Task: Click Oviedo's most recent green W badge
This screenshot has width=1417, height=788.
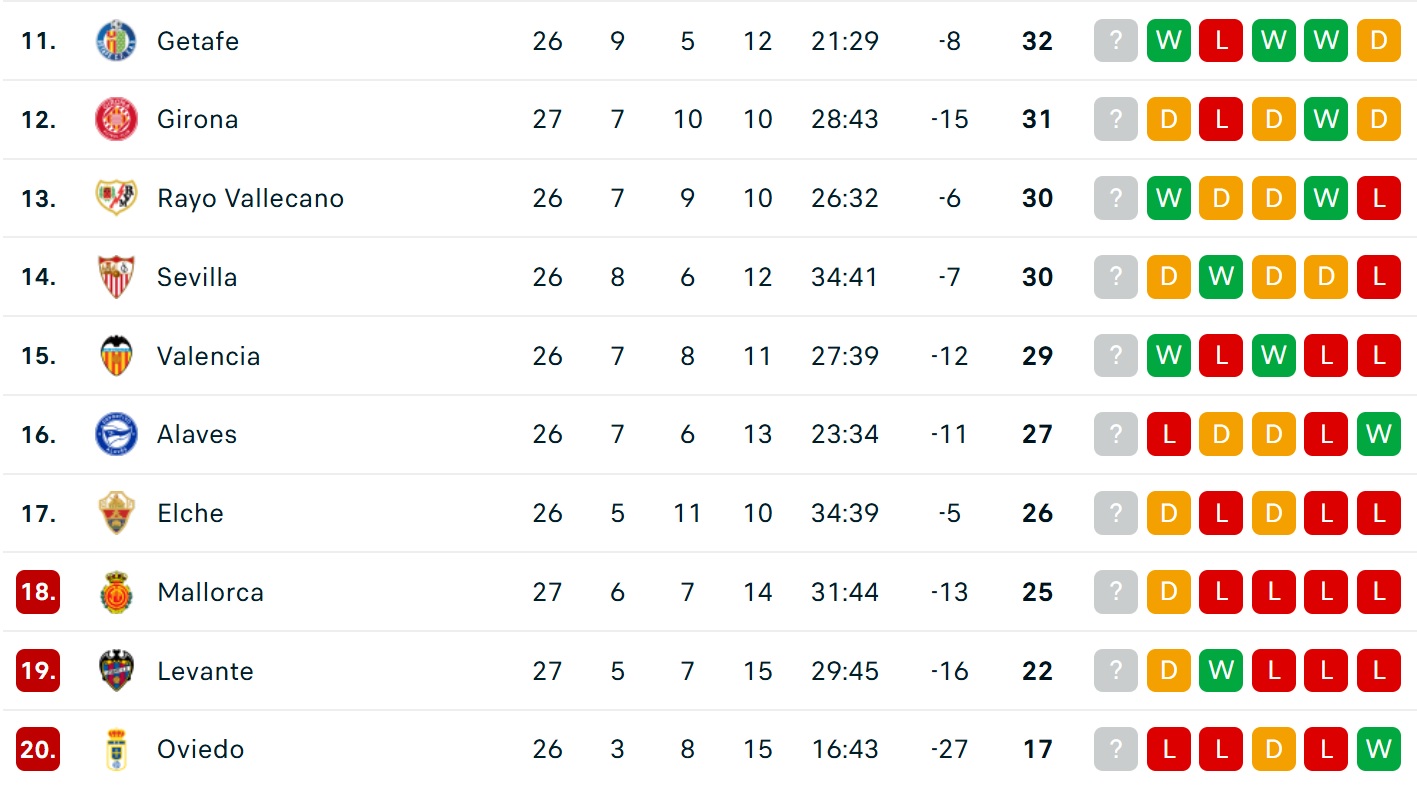Action: (x=1379, y=749)
